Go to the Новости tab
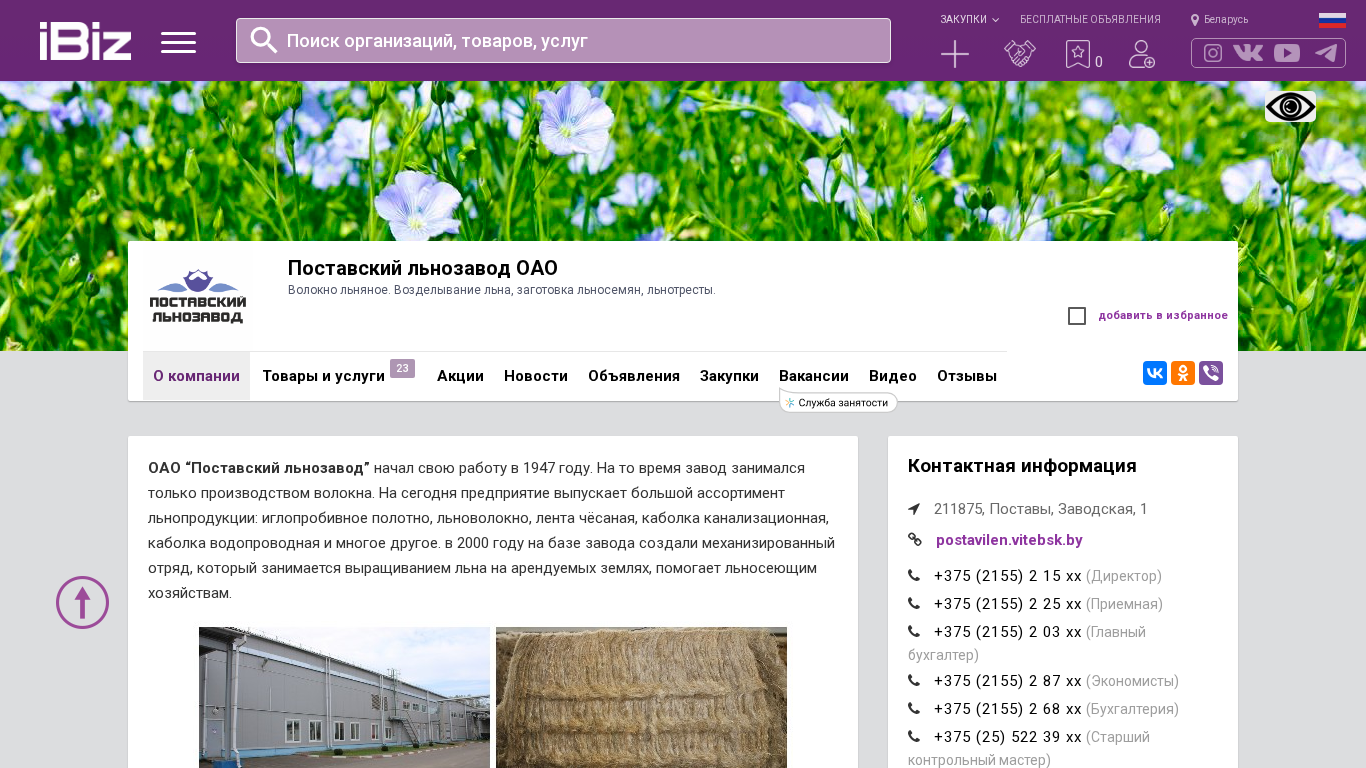This screenshot has height=768, width=1366. [536, 376]
